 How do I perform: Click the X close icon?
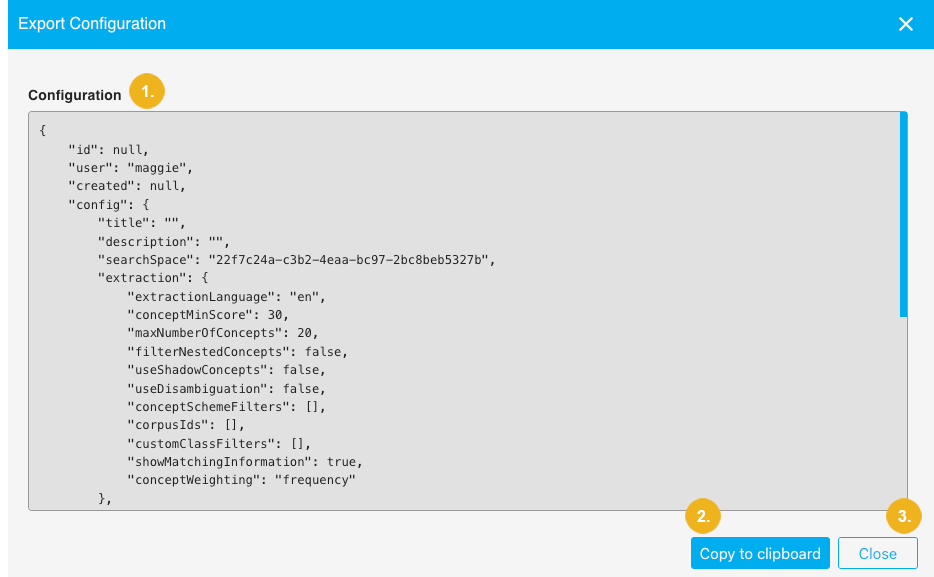(905, 23)
